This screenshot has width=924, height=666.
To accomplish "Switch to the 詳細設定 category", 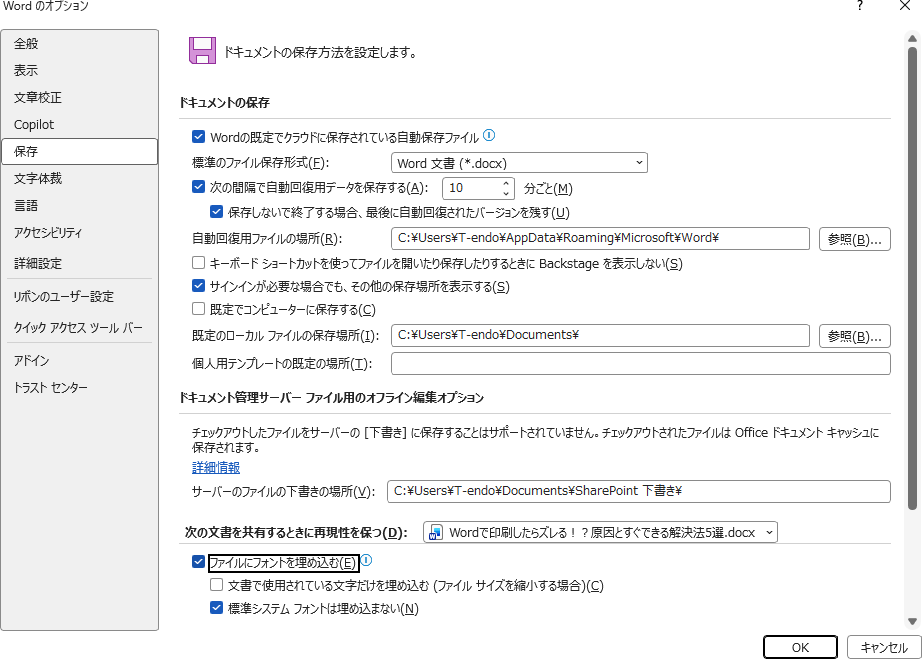I will 38,263.
